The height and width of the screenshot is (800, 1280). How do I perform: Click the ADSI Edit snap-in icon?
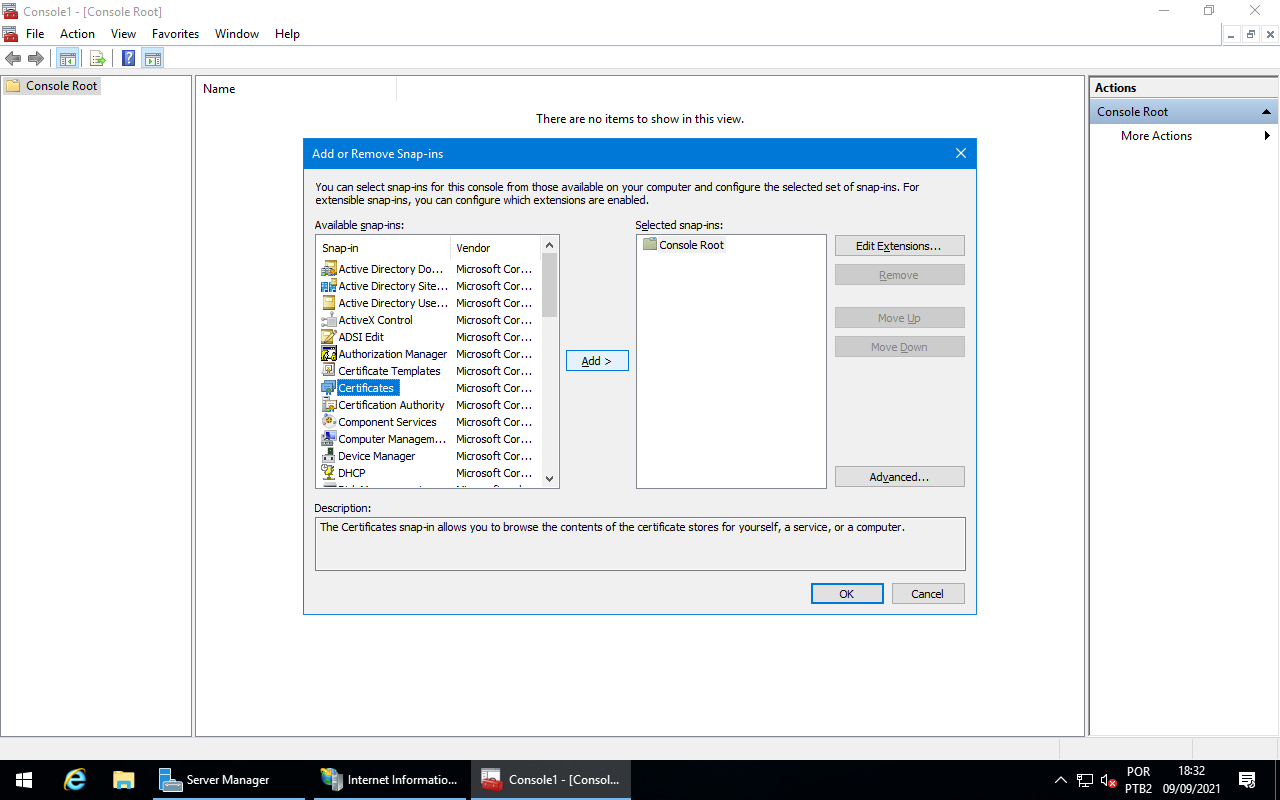click(x=329, y=337)
